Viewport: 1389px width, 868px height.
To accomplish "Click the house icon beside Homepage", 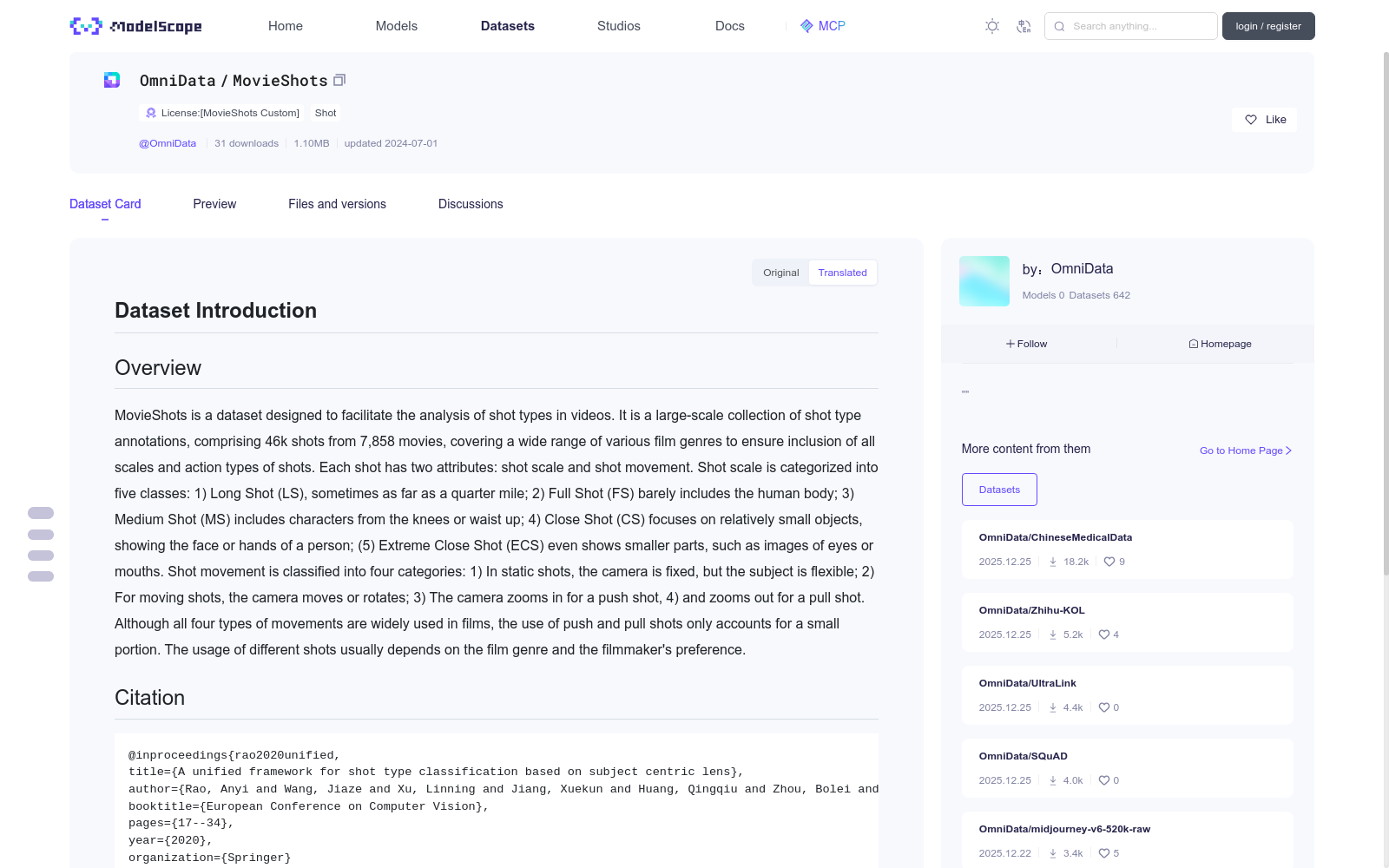I will (x=1194, y=344).
